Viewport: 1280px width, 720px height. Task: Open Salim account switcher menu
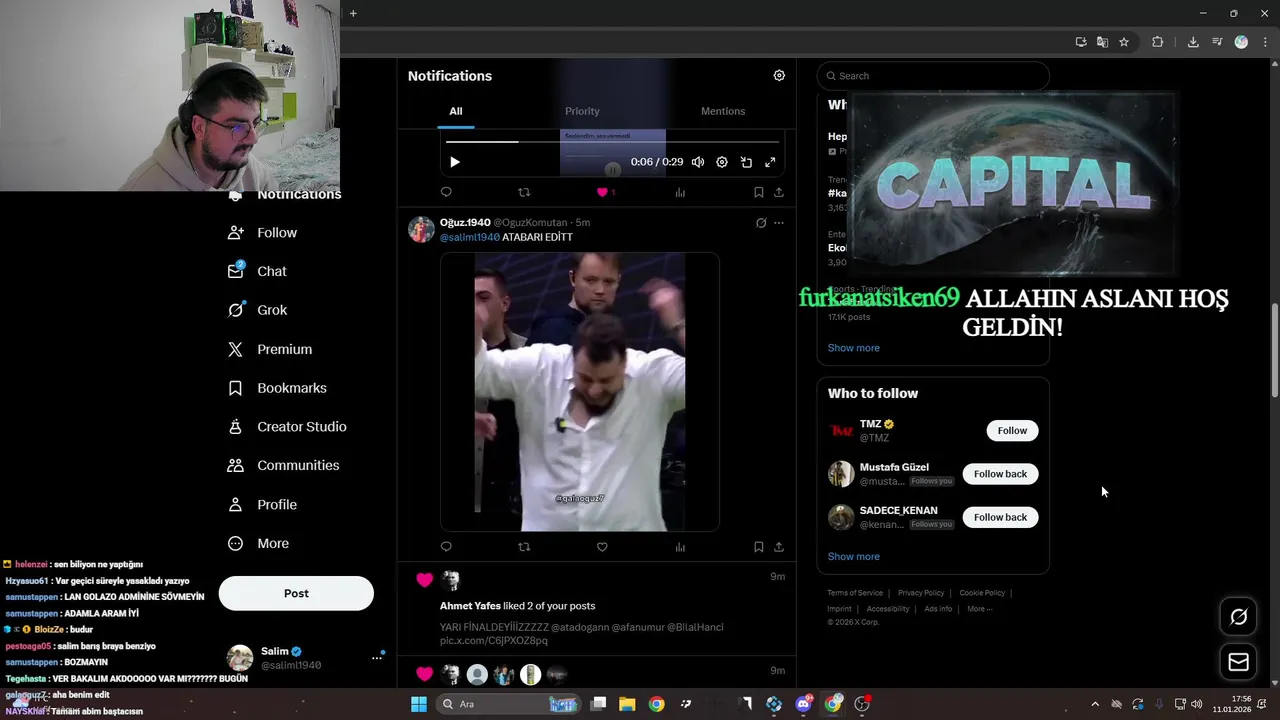click(305, 658)
